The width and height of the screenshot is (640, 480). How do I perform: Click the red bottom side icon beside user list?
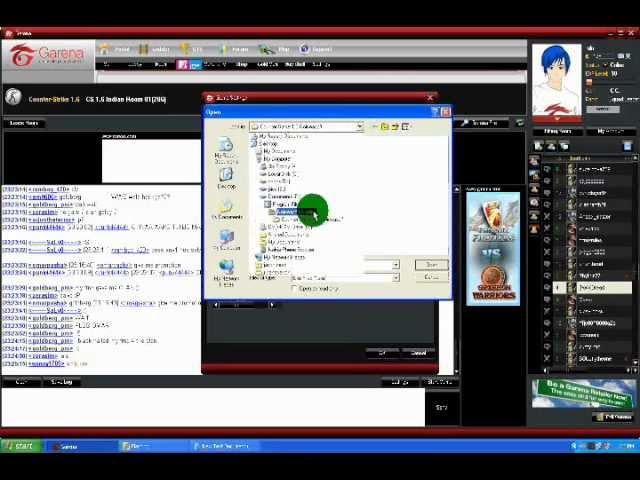(534, 228)
